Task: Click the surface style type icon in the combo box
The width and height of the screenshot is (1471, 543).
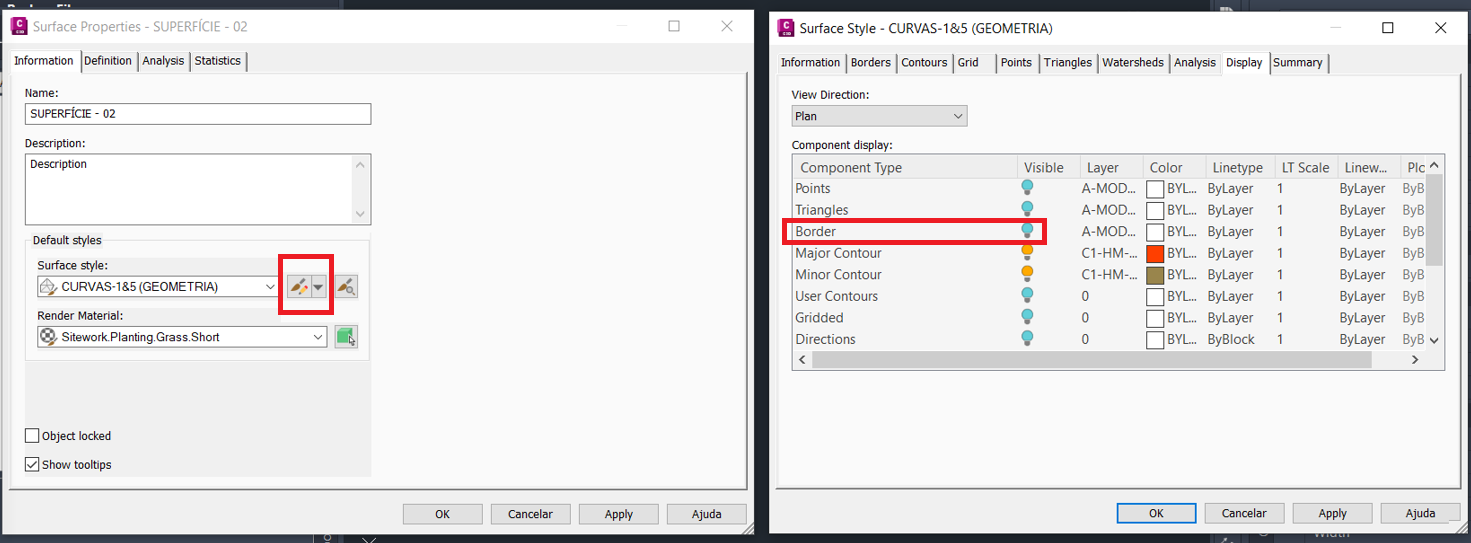Action: pyautogui.click(x=47, y=287)
